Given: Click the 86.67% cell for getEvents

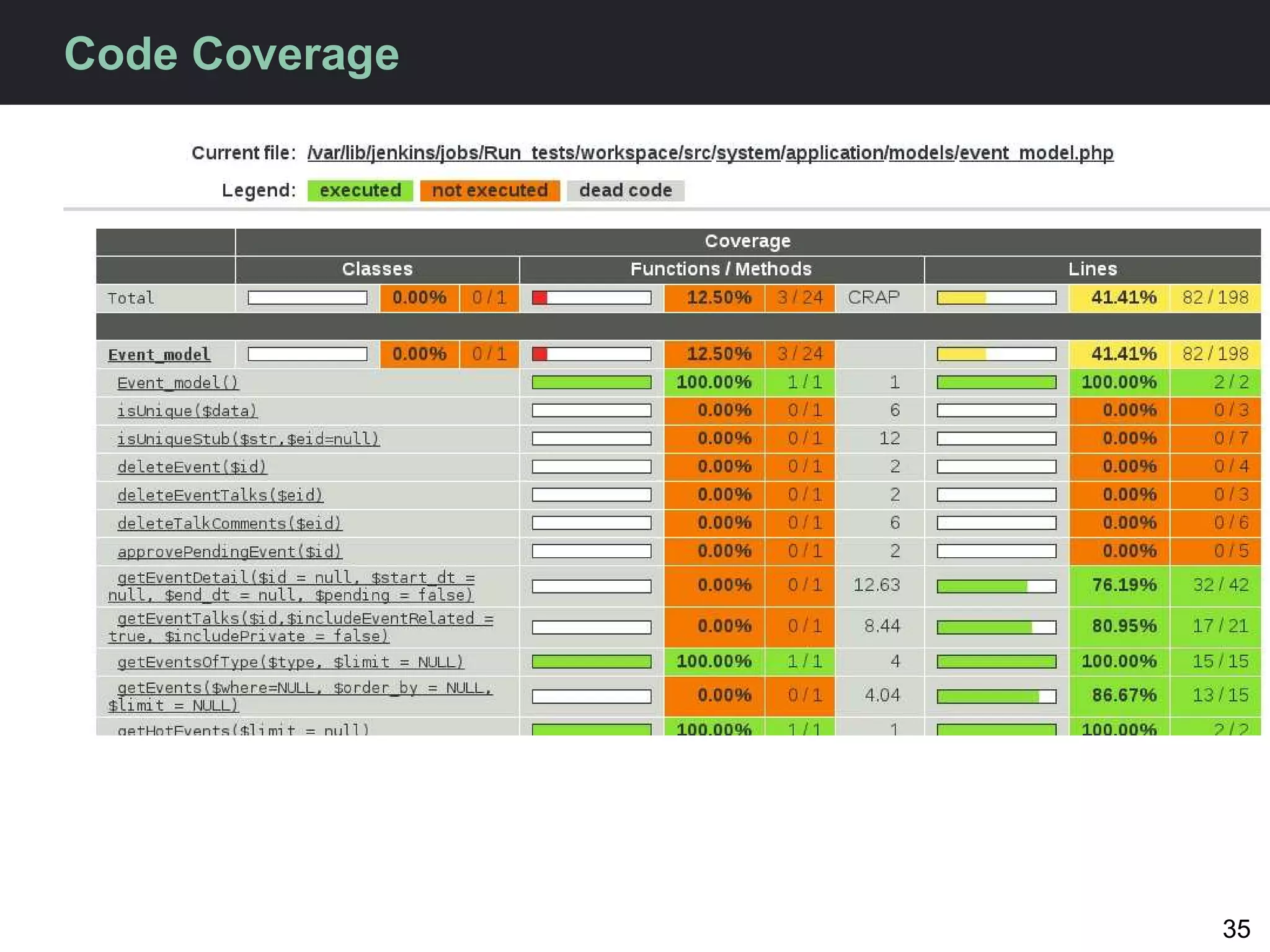Looking at the screenshot, I should 1119,695.
